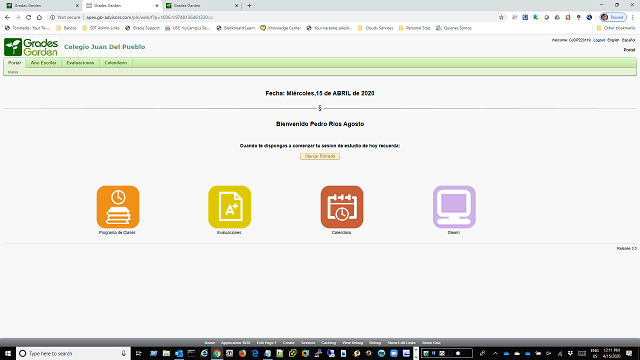
Task: Bookmark this page with star icon
Action: [501, 18]
